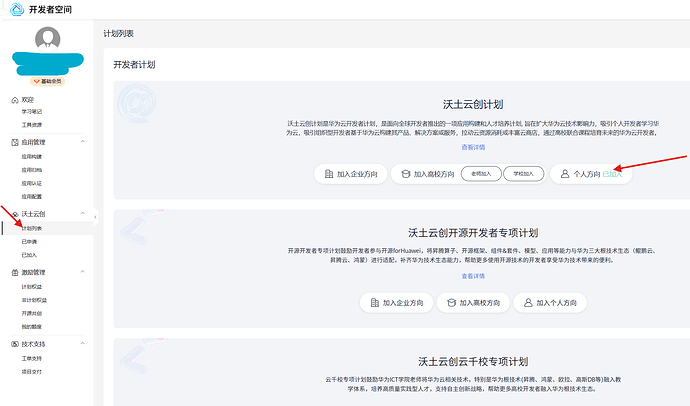Click the 开发者空间 cloud logo

point(17,9)
